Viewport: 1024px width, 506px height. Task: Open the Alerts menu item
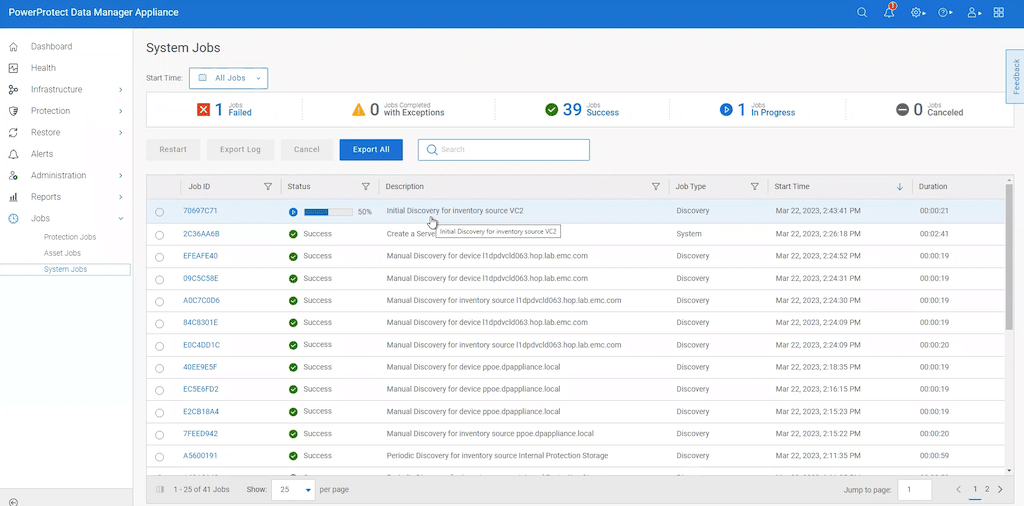point(42,154)
